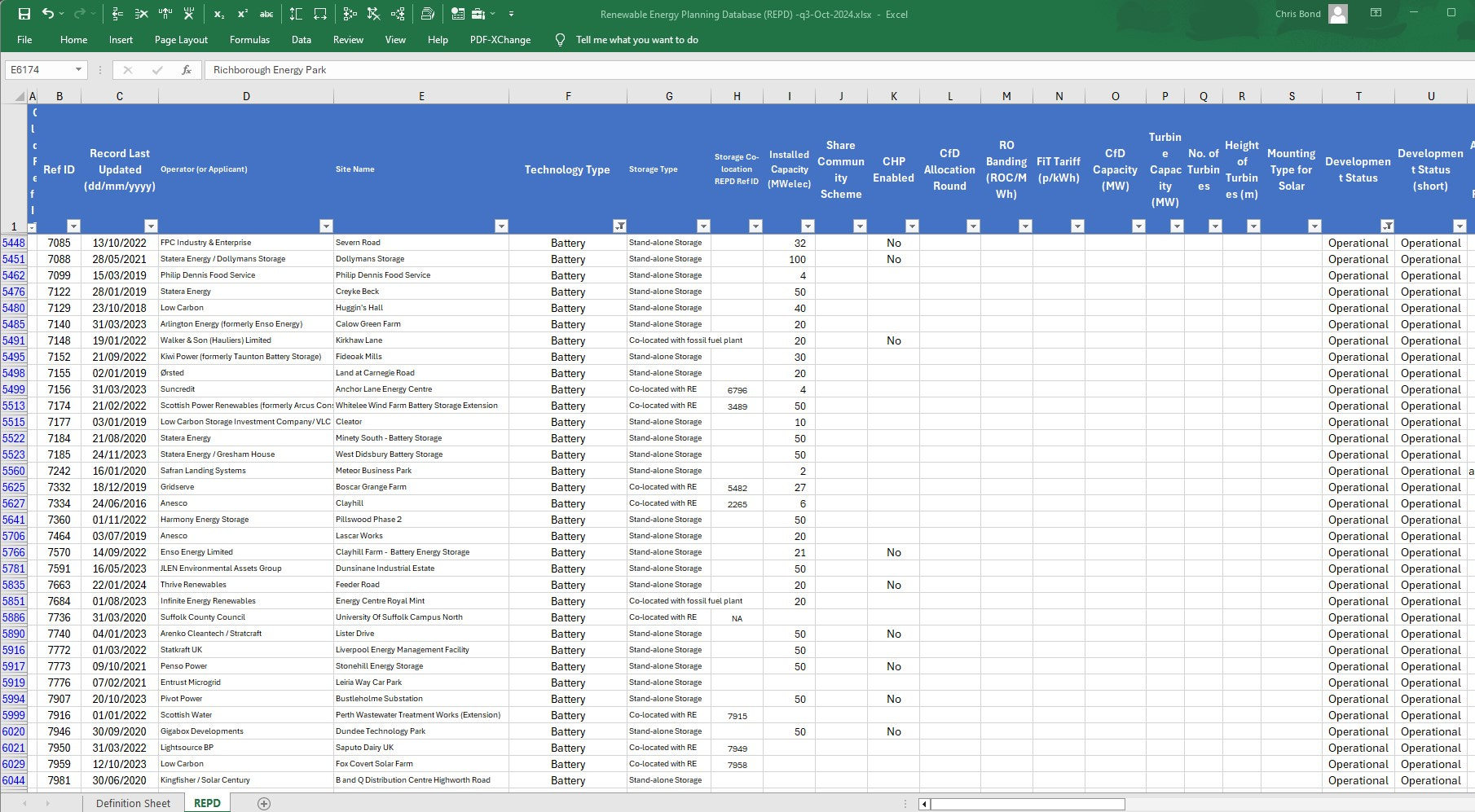Switch to the Definition Sheet tab
1475x812 pixels.
pyautogui.click(x=133, y=804)
